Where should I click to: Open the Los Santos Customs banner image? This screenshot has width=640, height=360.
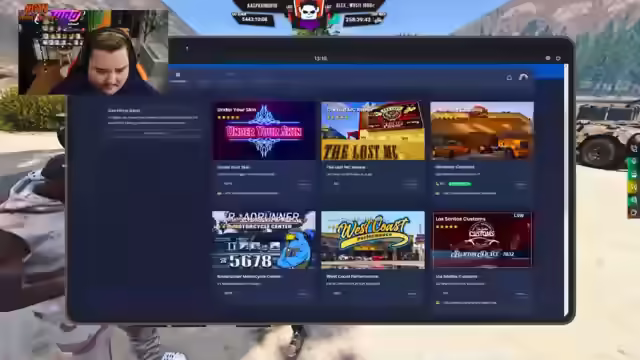point(482,240)
